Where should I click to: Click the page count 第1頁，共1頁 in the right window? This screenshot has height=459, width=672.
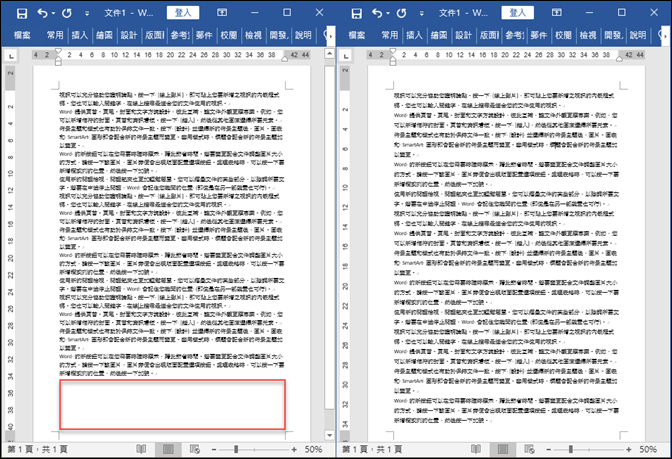coord(372,449)
